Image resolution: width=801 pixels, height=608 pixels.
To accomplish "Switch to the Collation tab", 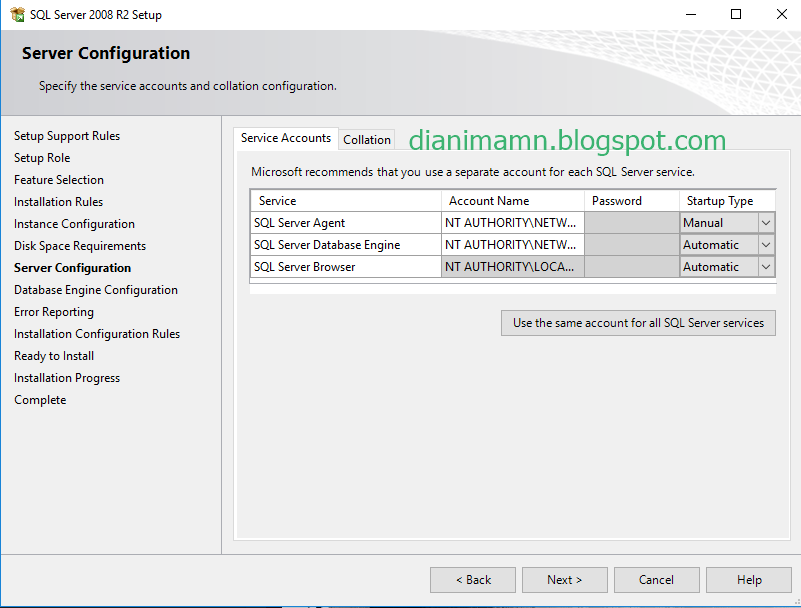I will click(366, 139).
